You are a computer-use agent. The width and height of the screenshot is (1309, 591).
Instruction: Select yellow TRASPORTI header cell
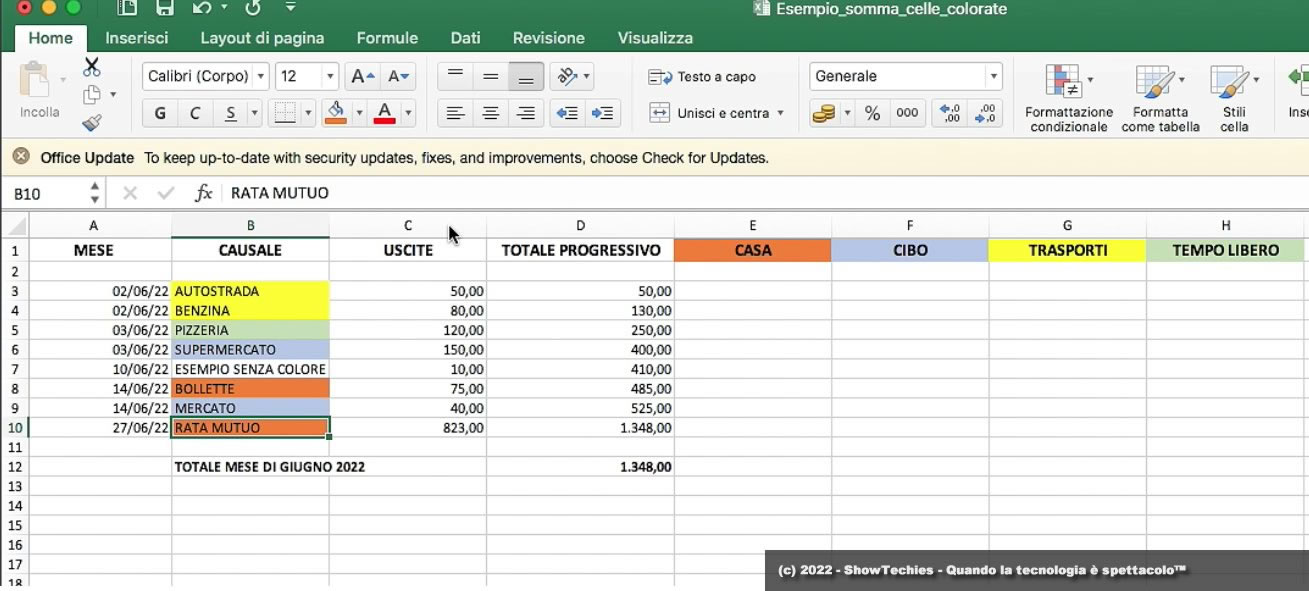1068,251
